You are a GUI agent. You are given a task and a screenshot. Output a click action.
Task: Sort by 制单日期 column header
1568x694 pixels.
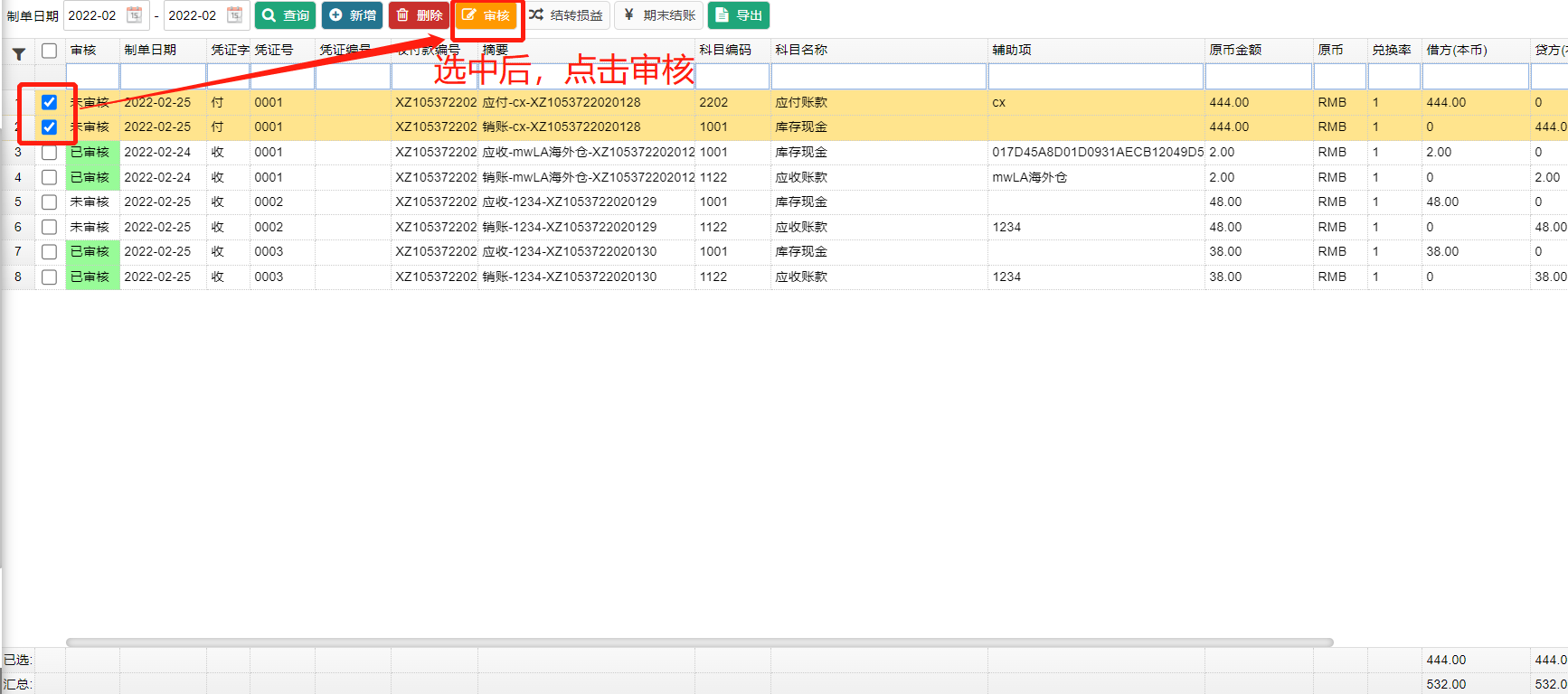click(150, 51)
